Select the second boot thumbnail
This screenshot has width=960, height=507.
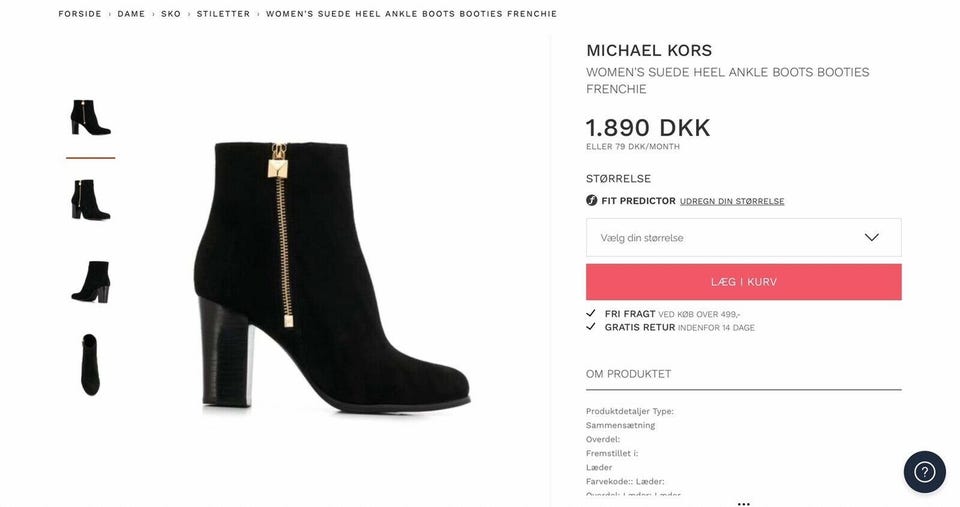(x=91, y=200)
